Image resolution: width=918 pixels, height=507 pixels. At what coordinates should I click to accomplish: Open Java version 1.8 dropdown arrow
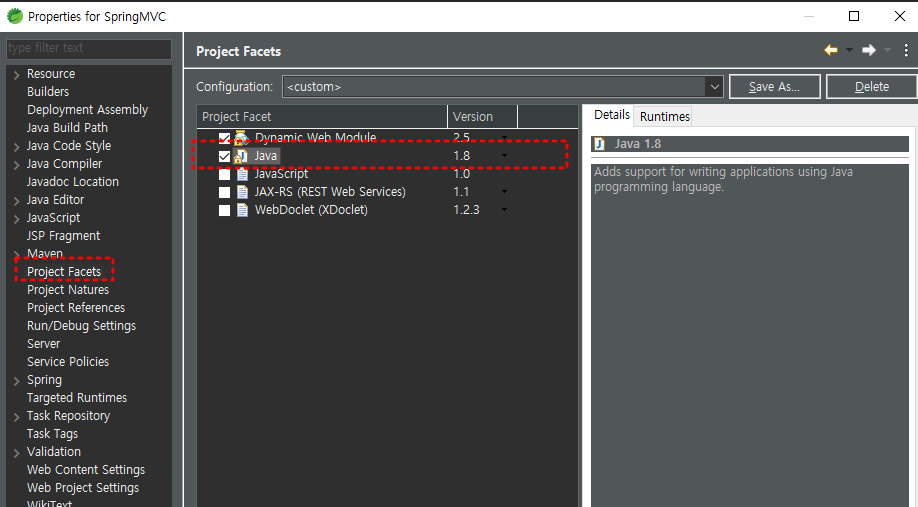(504, 156)
